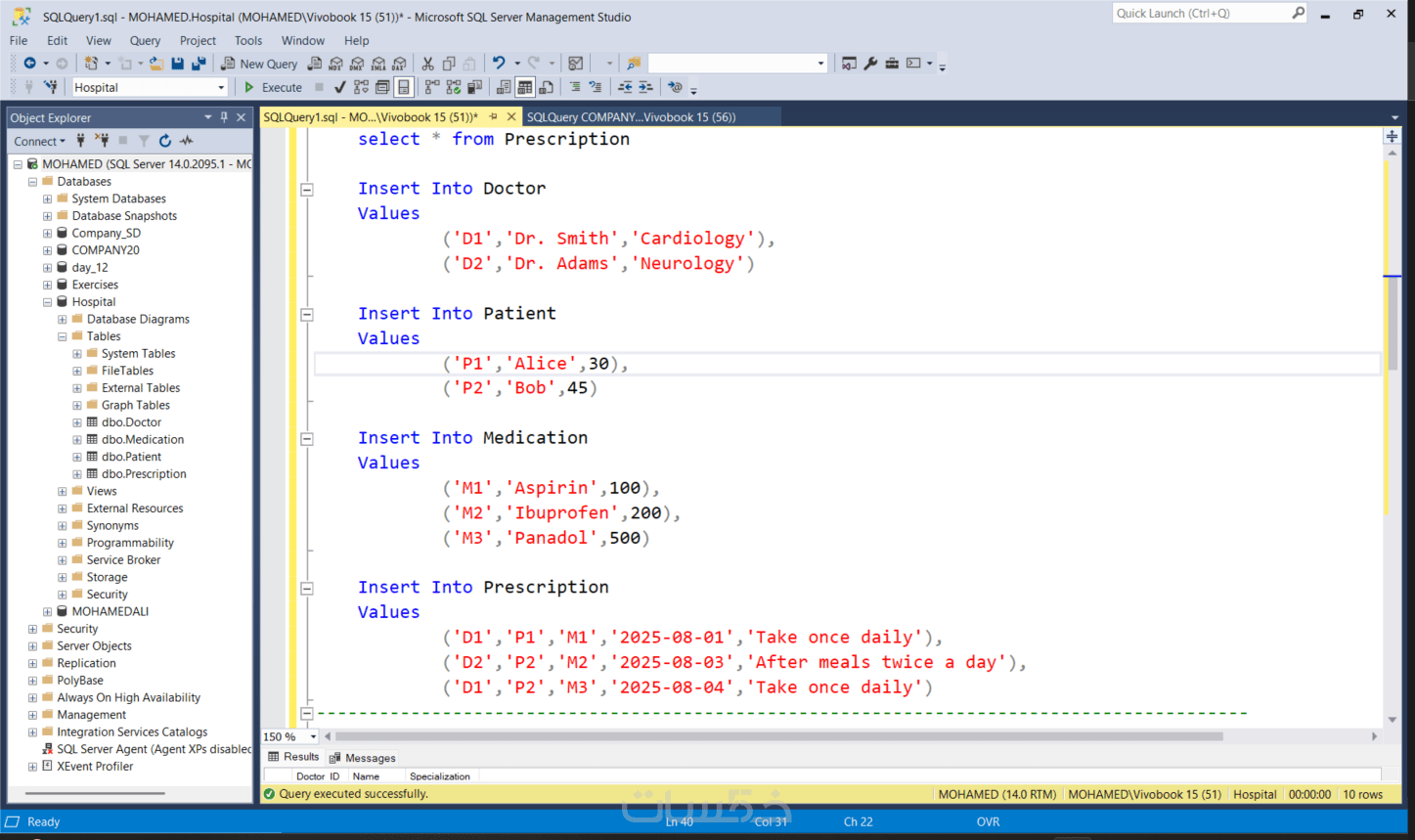1415x840 pixels.
Task: Click the DMX query icon
Action: 357,64
